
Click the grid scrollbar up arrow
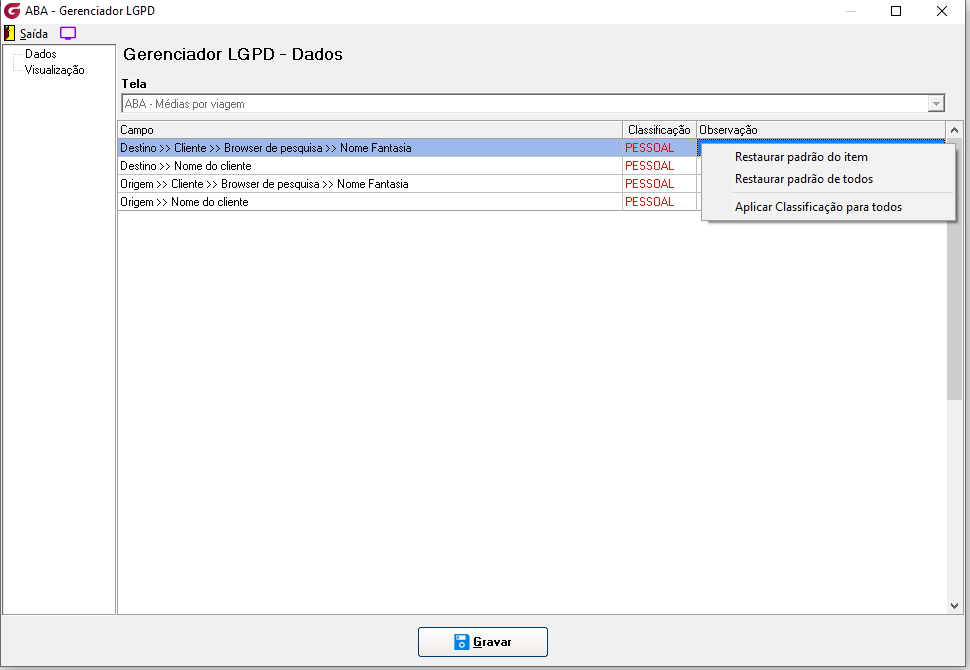(955, 130)
